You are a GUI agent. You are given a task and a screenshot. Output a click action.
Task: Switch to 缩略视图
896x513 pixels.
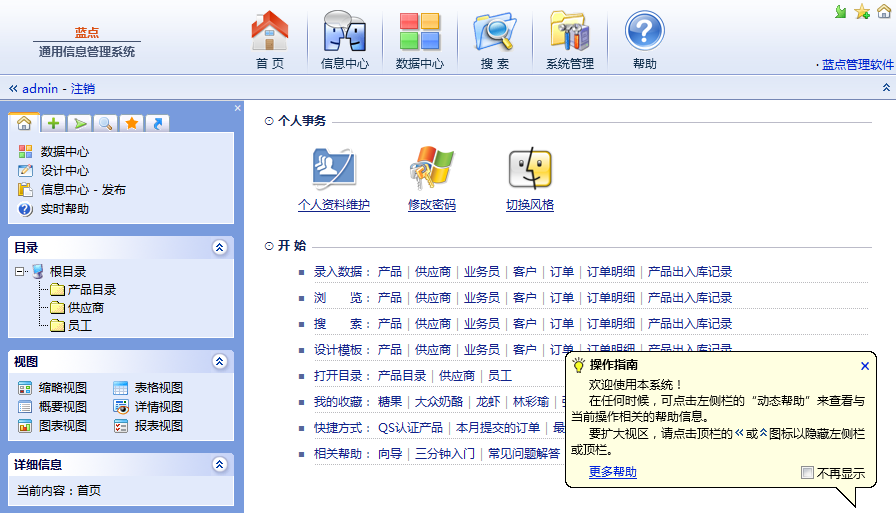[x=53, y=388]
